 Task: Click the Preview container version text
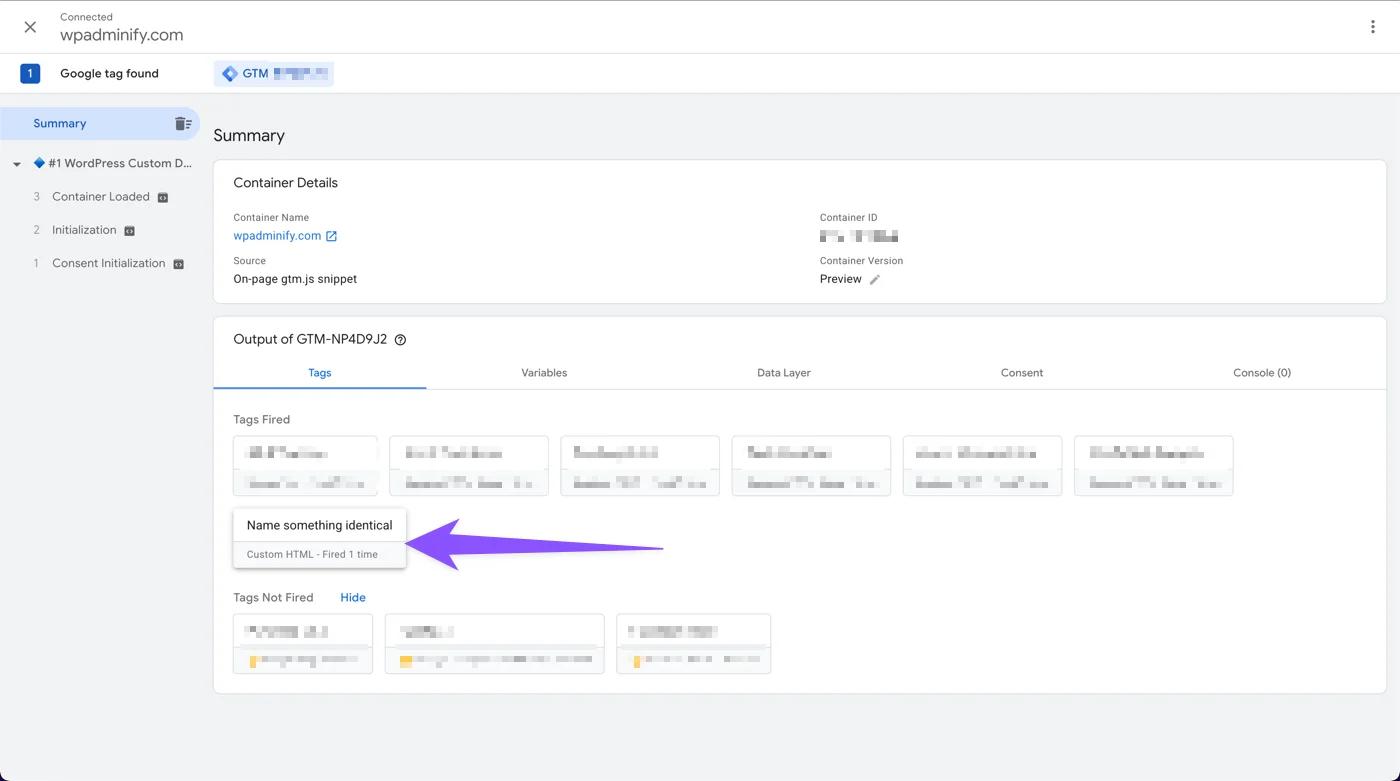[840, 279]
